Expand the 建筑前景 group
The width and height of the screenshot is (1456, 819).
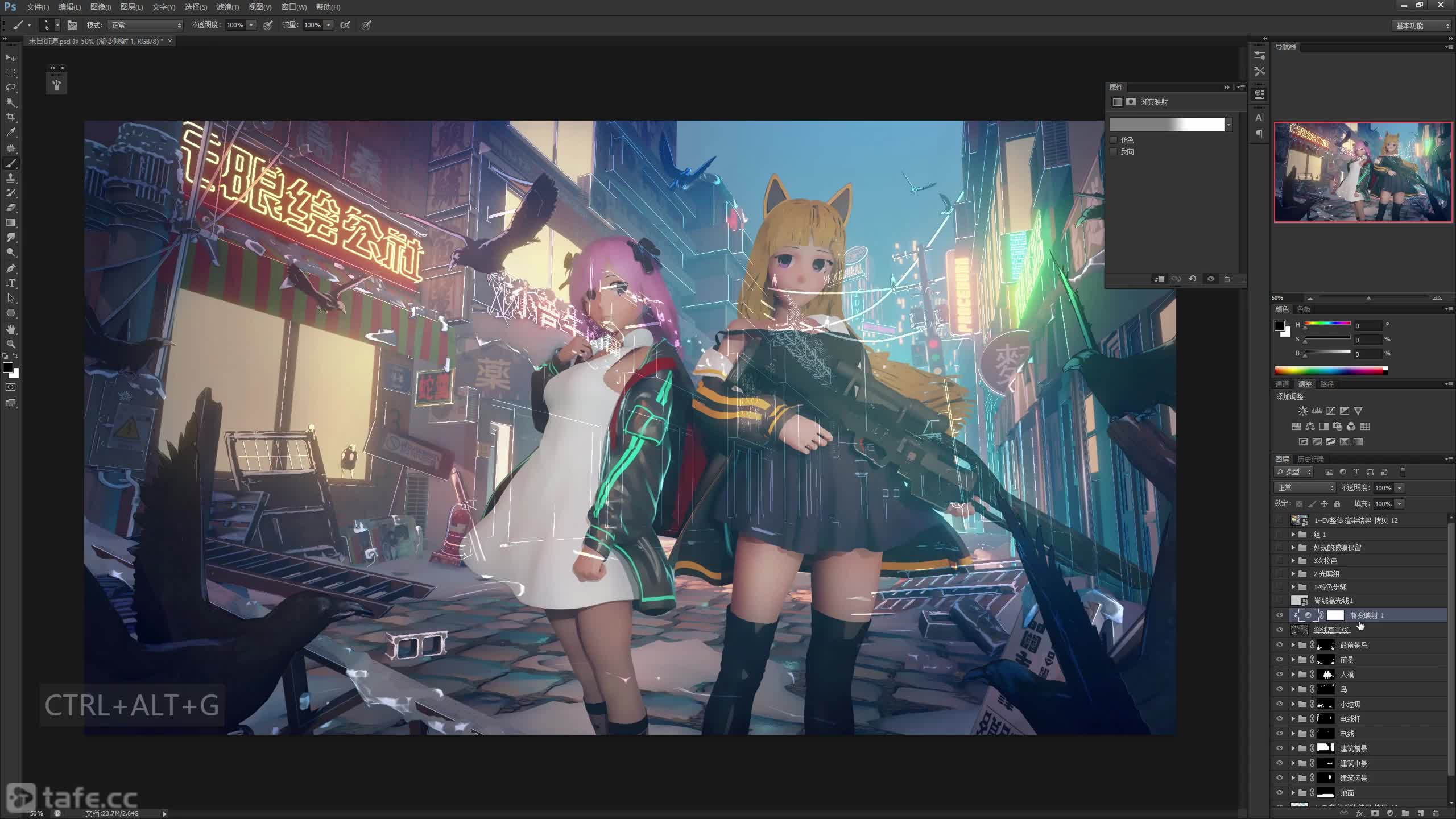pyautogui.click(x=1293, y=748)
